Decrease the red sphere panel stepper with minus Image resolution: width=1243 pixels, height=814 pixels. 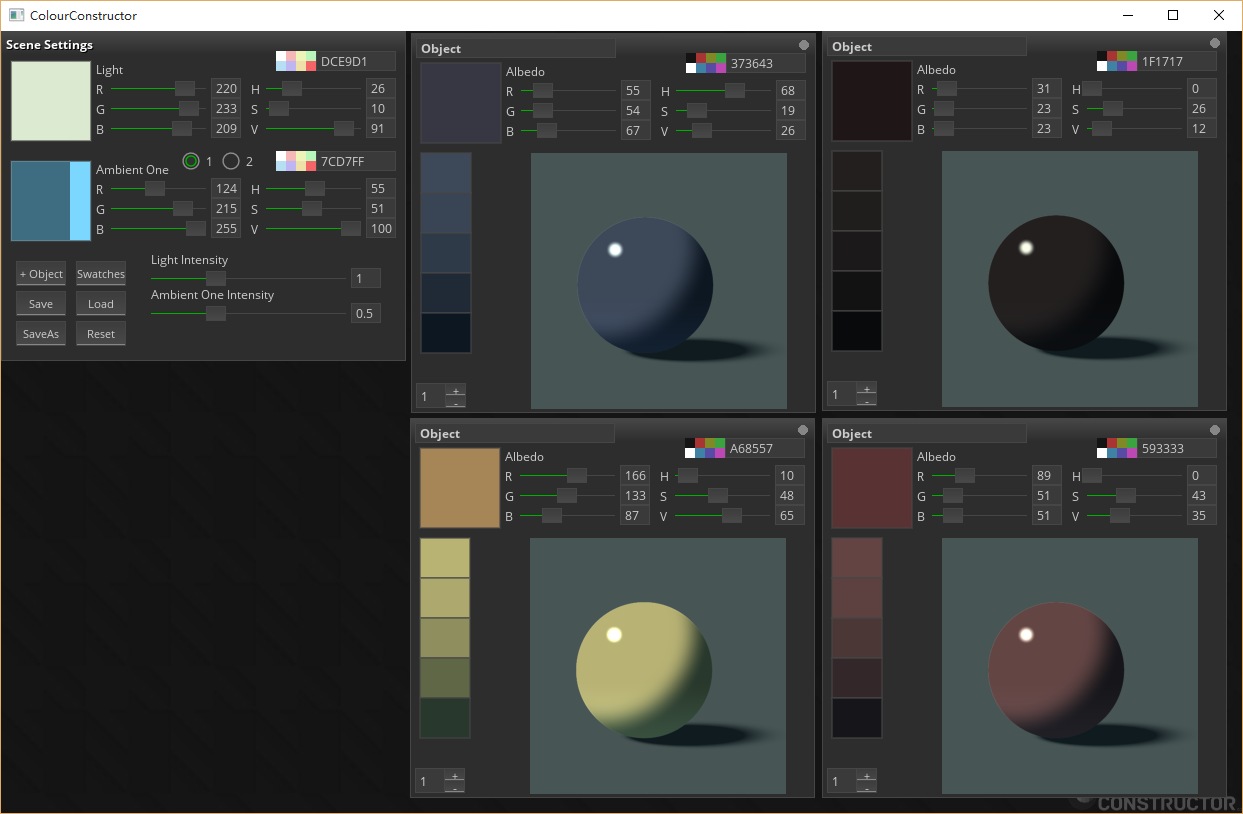point(866,788)
